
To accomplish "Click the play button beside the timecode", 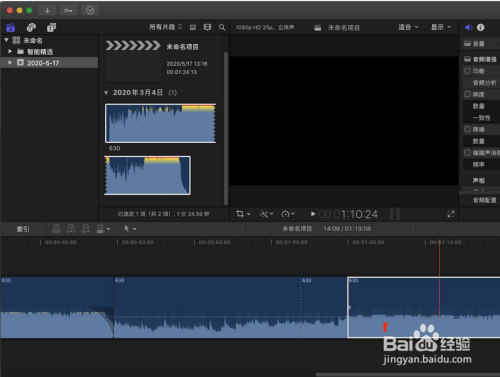I will click(313, 214).
